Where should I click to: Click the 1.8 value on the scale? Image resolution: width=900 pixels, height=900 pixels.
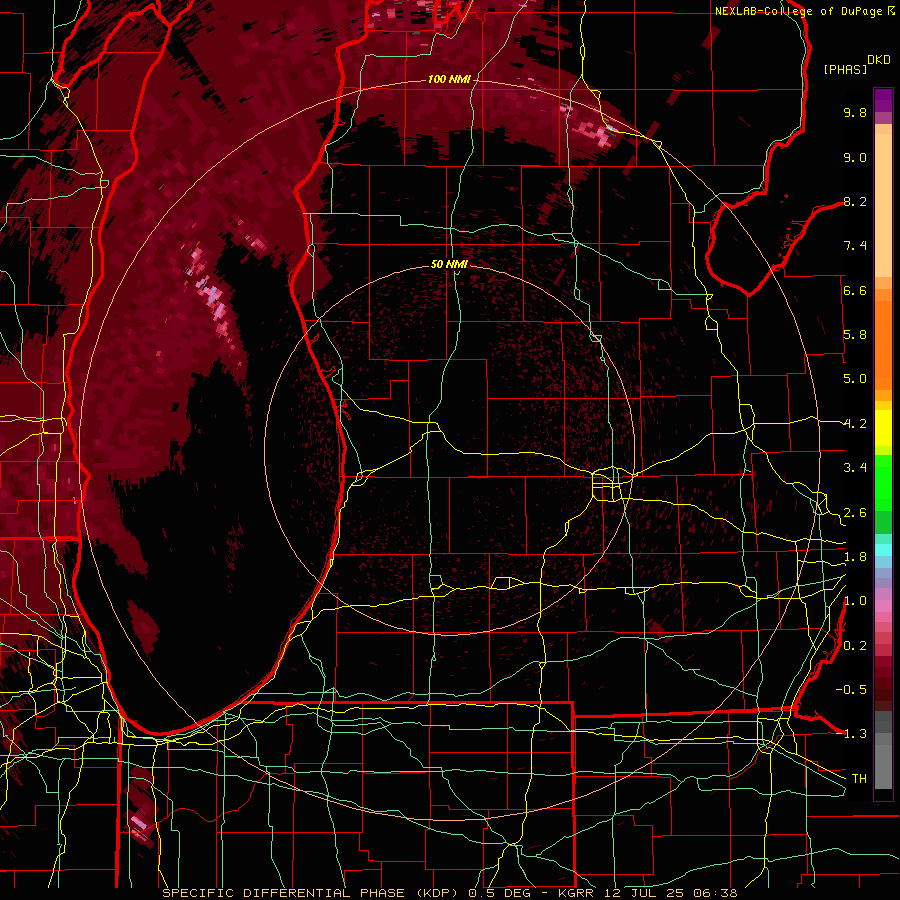[x=855, y=557]
